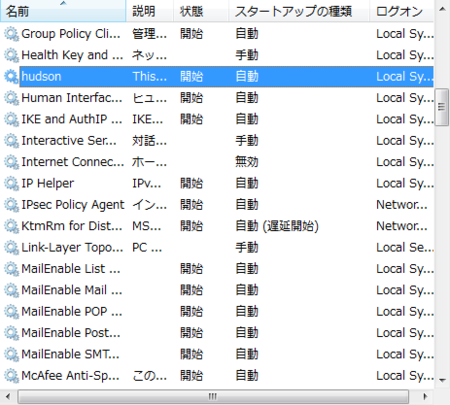Select the Interactive Ser... service name
Screen dimensions: 450x405
click(x=69, y=141)
